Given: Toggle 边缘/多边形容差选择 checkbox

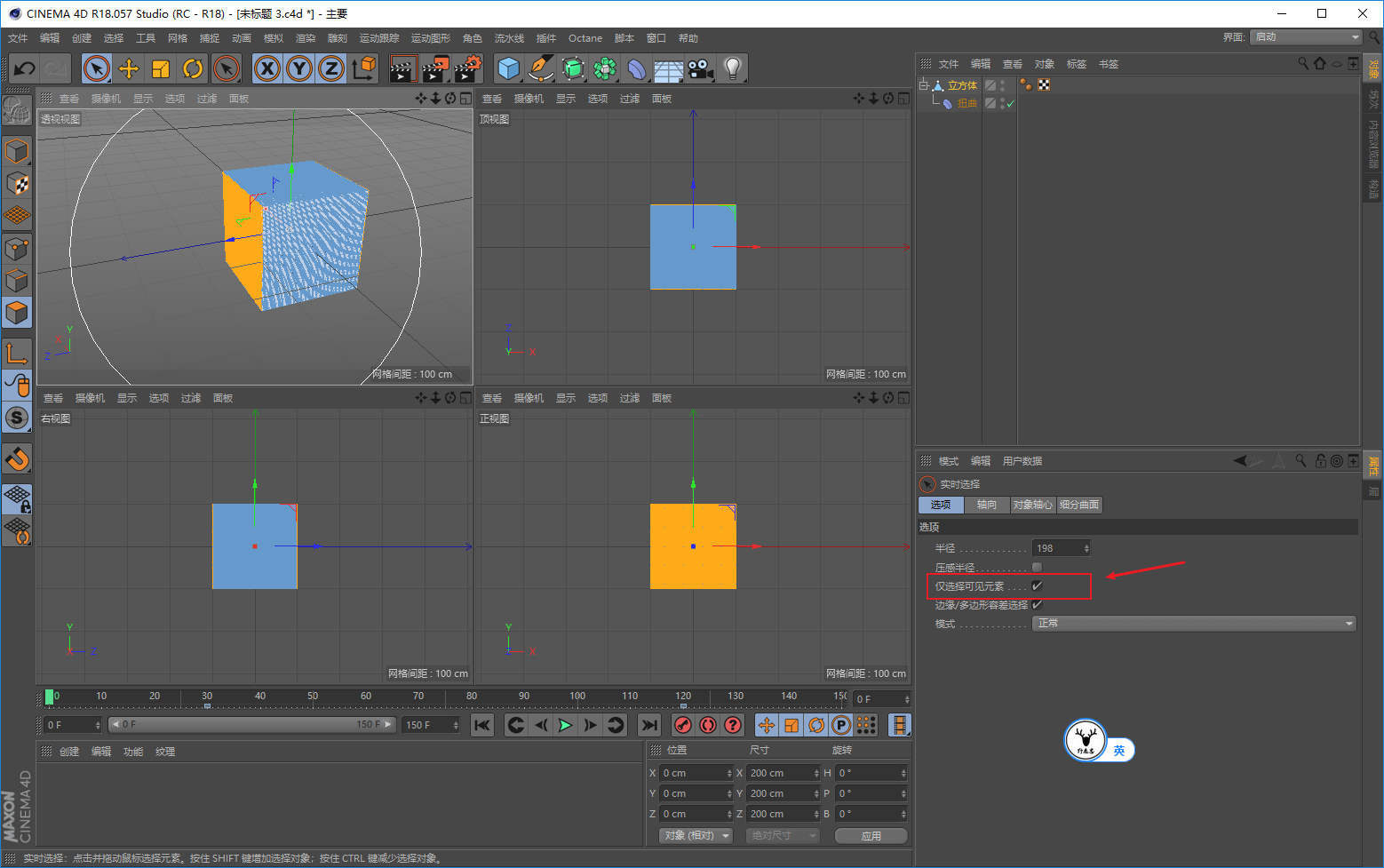Looking at the screenshot, I should (1037, 605).
